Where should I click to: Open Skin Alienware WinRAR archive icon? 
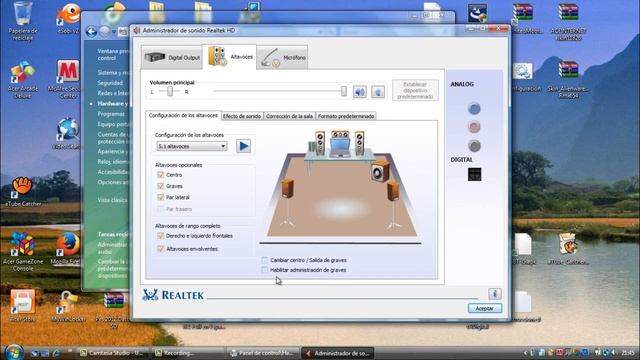[x=569, y=80]
